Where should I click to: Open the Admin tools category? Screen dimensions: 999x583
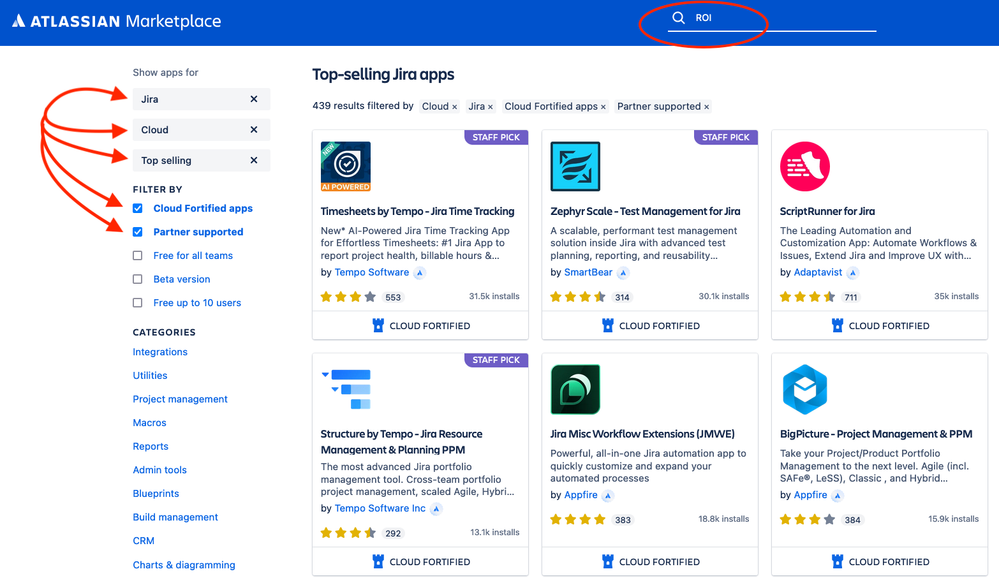click(159, 470)
